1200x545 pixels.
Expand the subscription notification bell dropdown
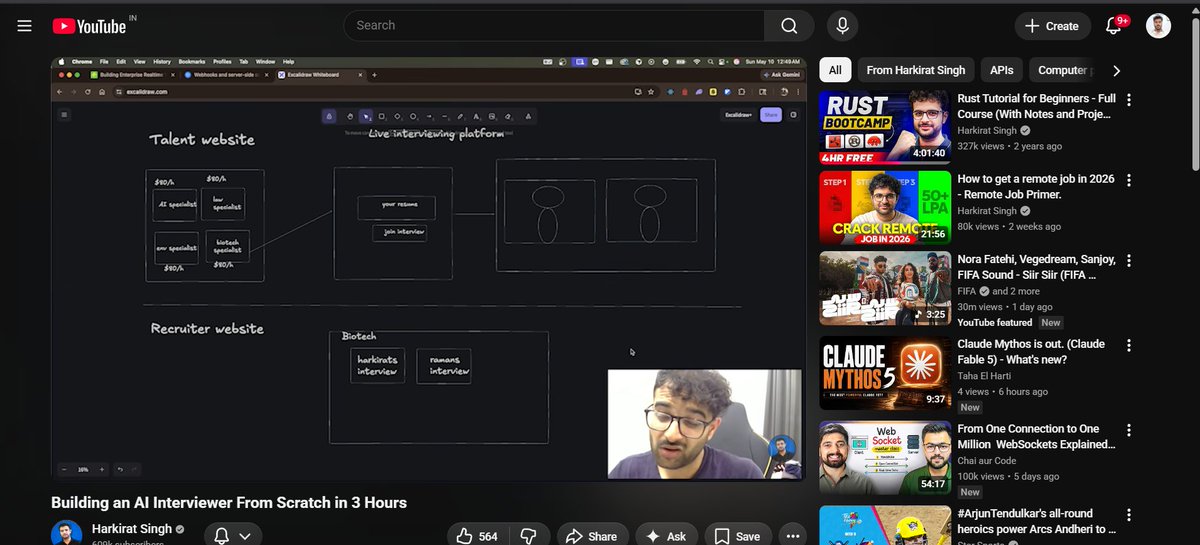(233, 536)
